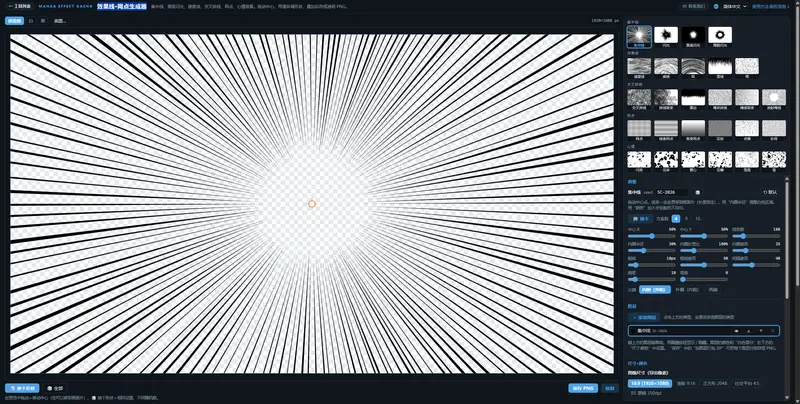Image resolution: width=800 pixels, height=404 pixels.
Task: Open the background image picker button
Action: [60, 21]
